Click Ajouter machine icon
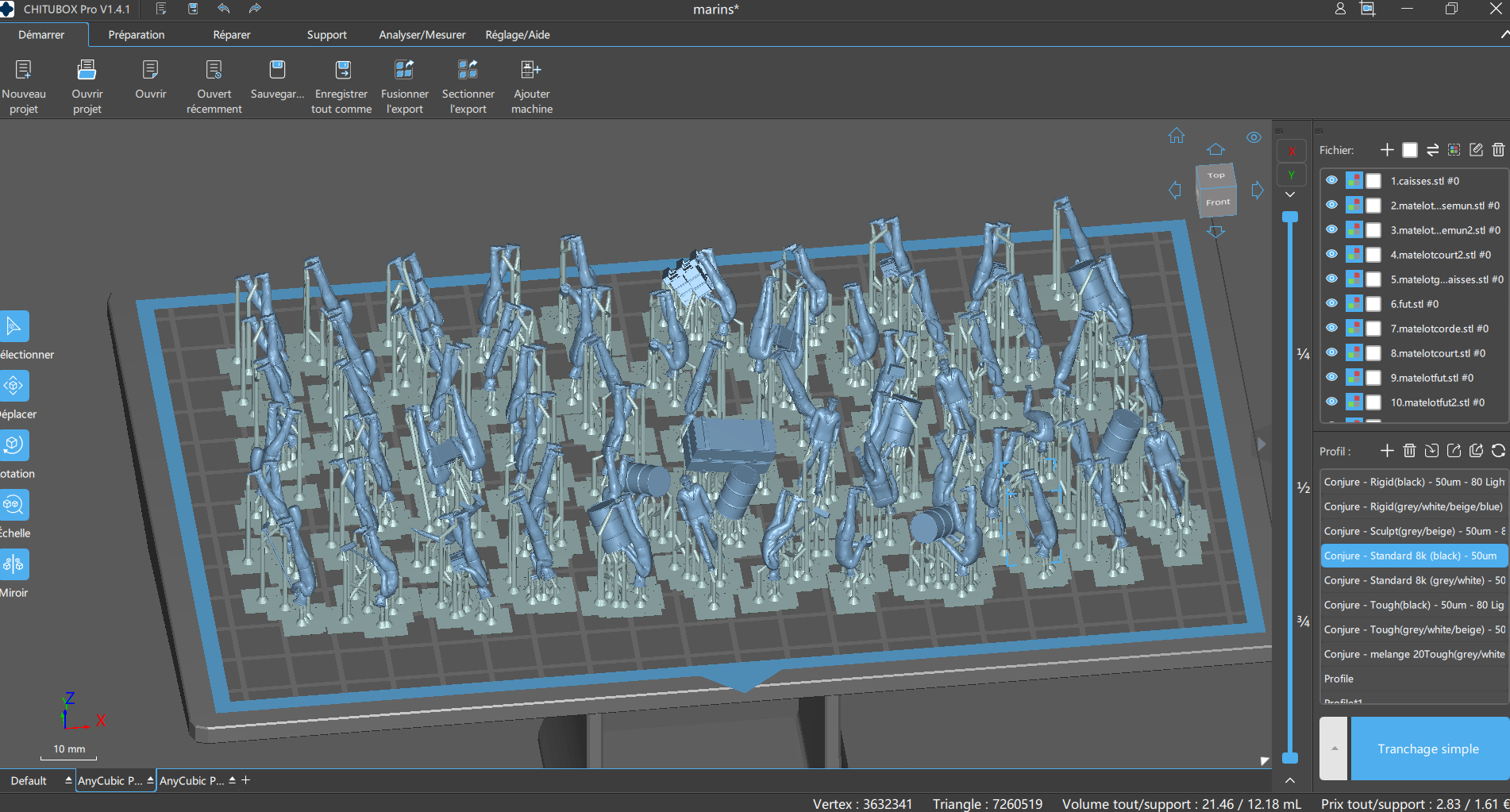The width and height of the screenshot is (1510, 812). point(531,71)
